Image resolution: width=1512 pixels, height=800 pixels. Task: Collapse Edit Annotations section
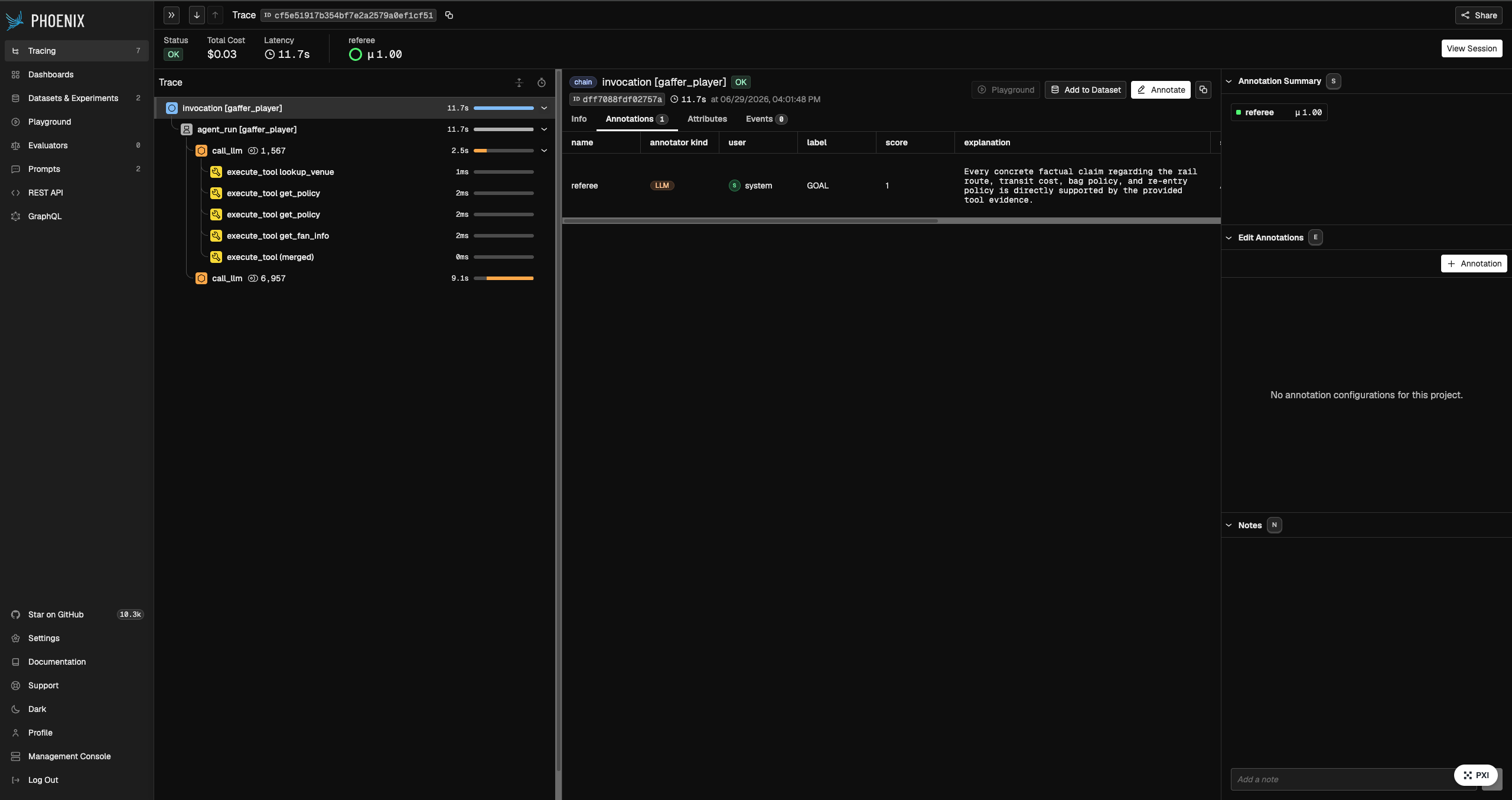(x=1229, y=238)
